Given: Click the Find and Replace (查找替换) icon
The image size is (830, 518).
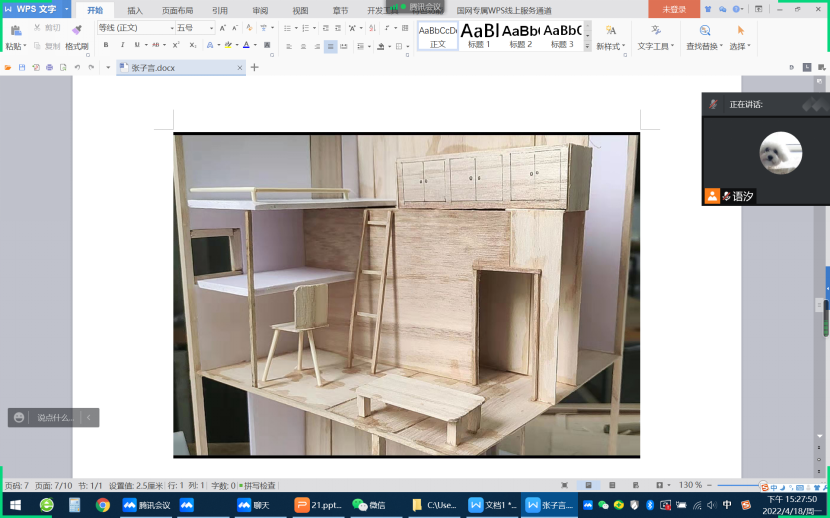Looking at the screenshot, I should 705,32.
